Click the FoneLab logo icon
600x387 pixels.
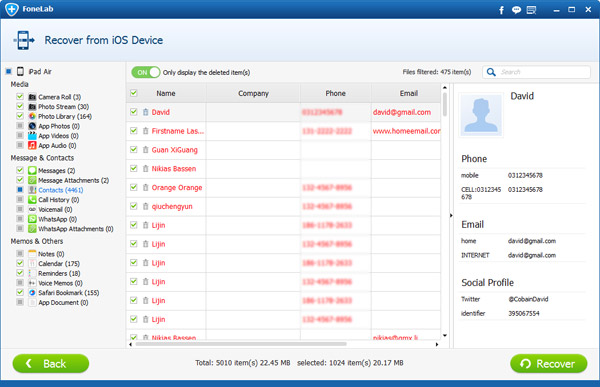pos(12,9)
